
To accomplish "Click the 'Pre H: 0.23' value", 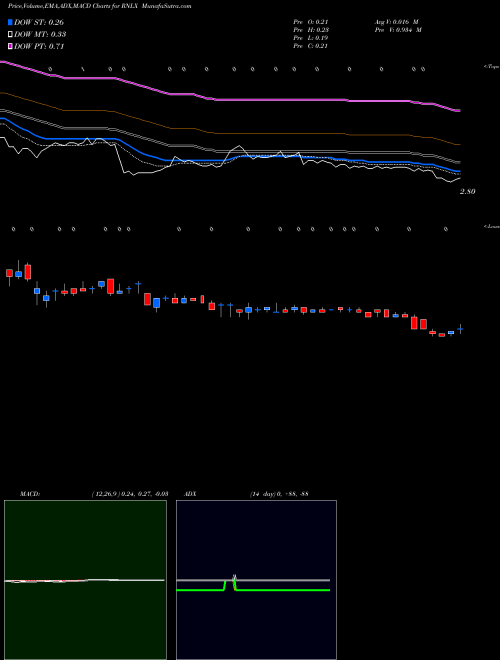I will [x=311, y=30].
